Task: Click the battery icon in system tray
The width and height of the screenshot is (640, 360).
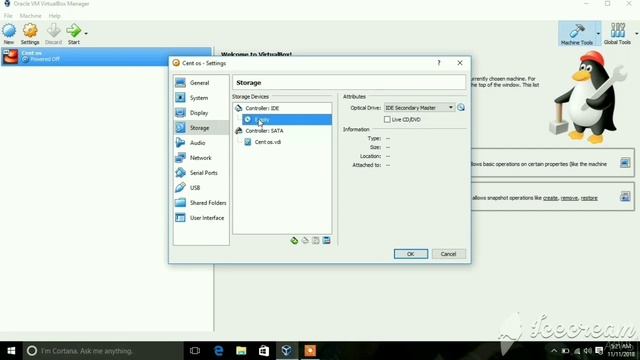Action: [x=565, y=351]
